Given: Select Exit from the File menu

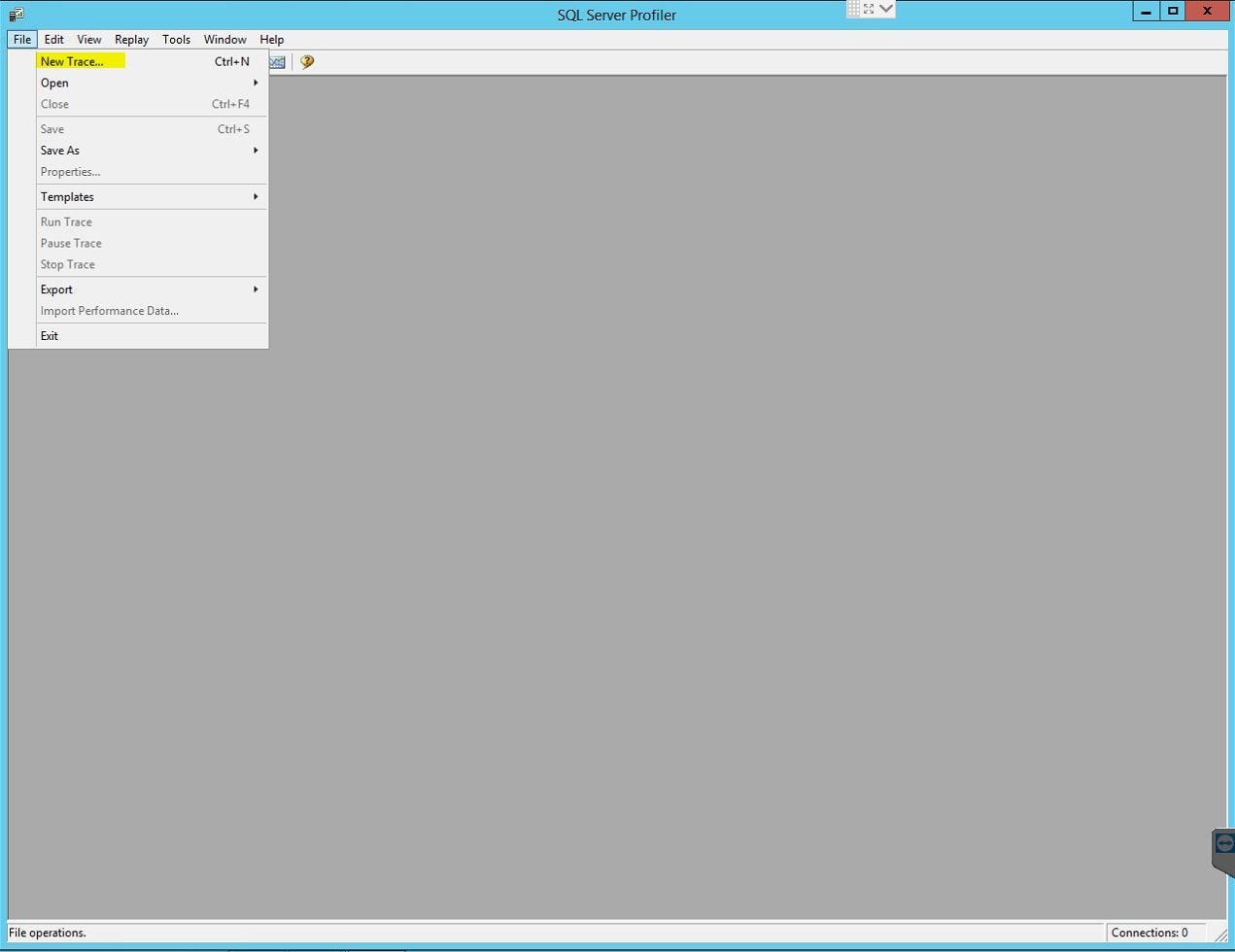Looking at the screenshot, I should pyautogui.click(x=152, y=336).
